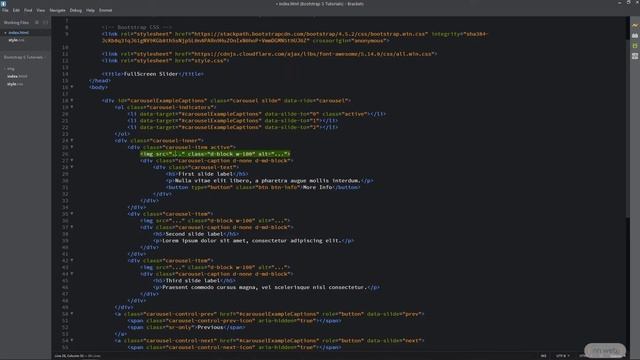Open the Emmet menu
Viewport: 640px width, 360px height.
[x=105, y=10]
